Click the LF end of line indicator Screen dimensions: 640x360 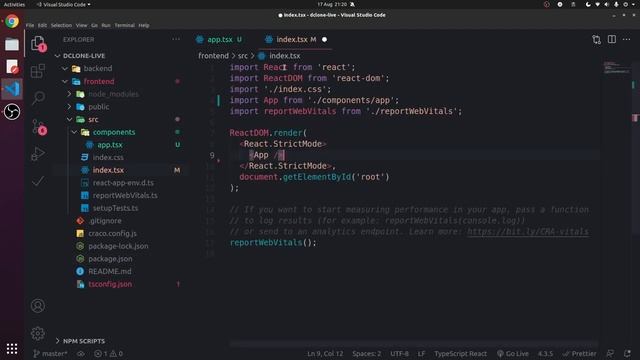coord(421,353)
